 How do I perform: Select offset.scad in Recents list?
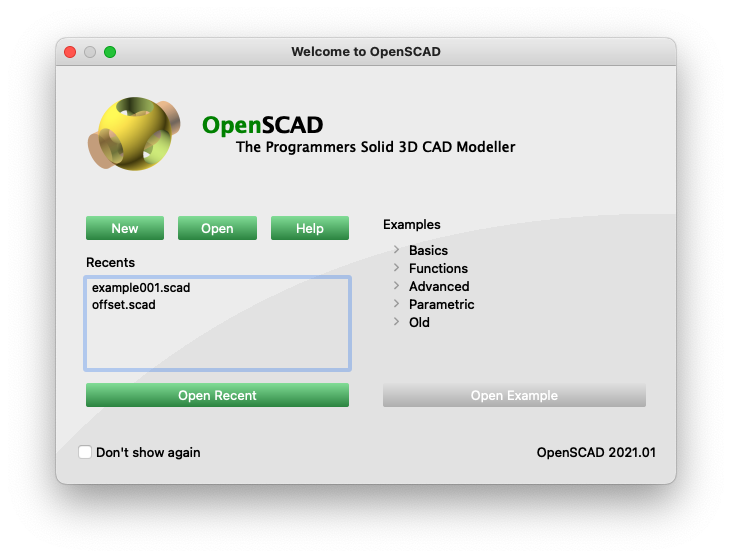[x=124, y=305]
